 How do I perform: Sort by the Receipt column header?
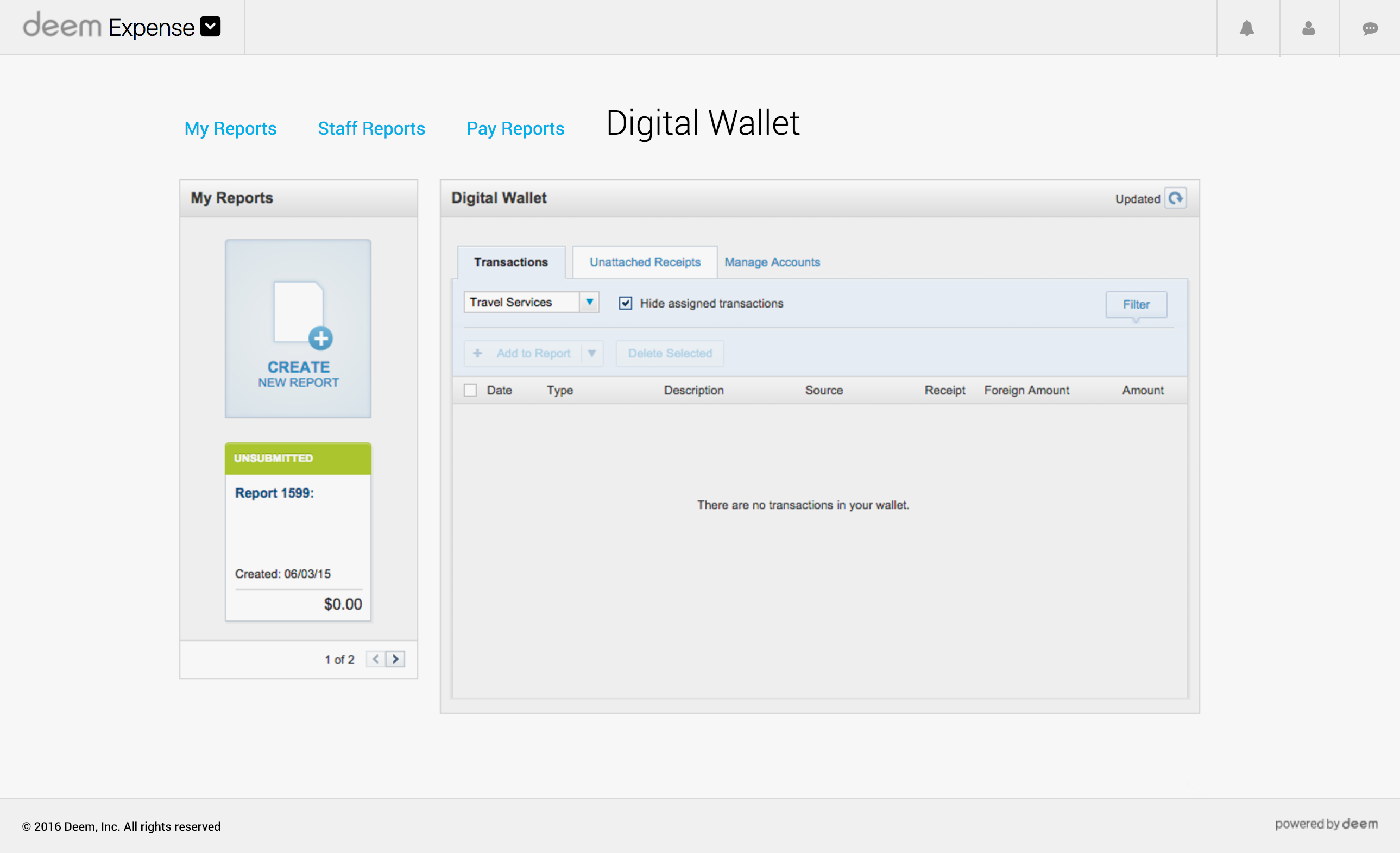(x=944, y=390)
